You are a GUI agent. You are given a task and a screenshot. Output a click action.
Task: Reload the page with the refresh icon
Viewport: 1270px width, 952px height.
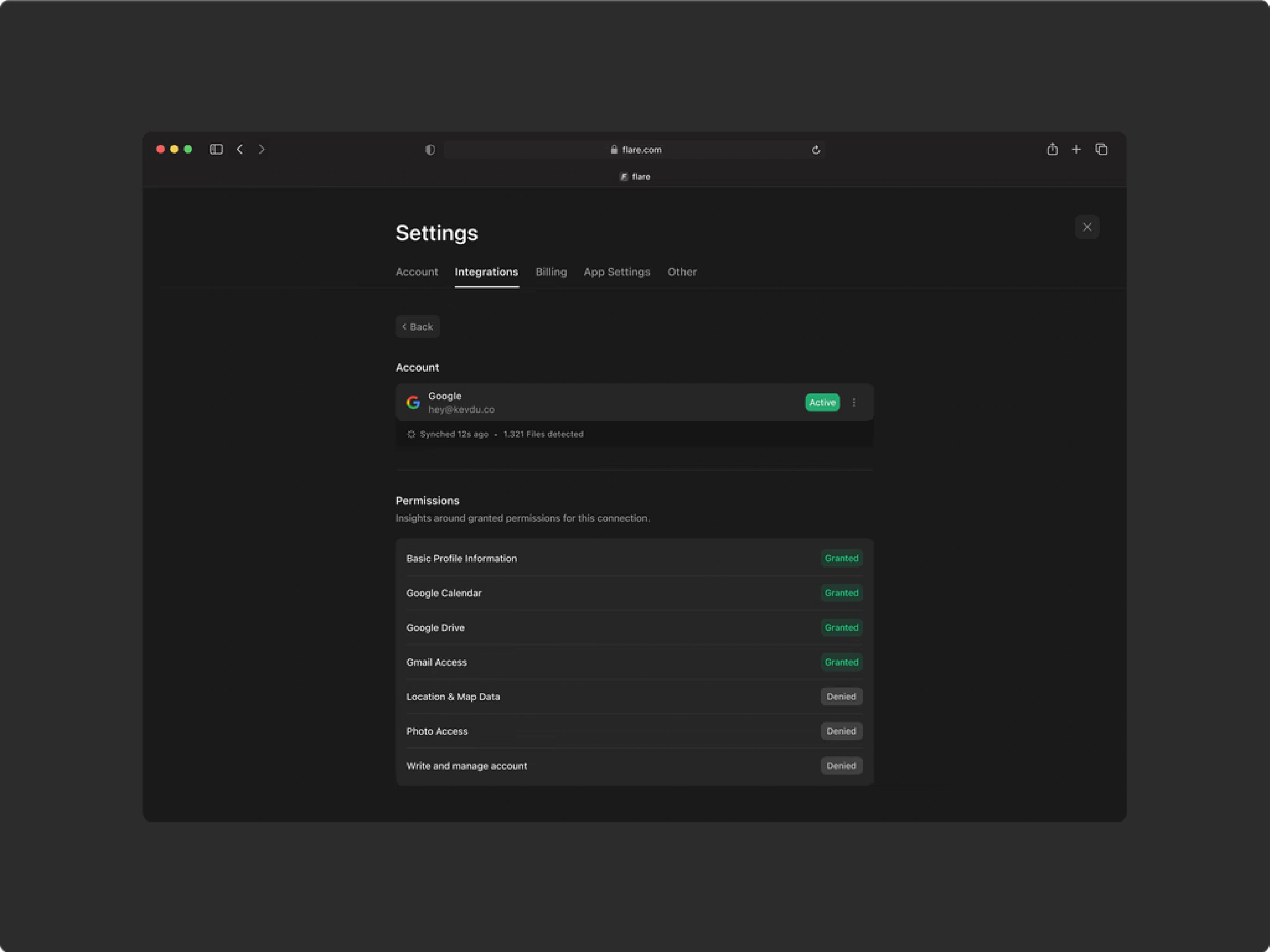[816, 150]
